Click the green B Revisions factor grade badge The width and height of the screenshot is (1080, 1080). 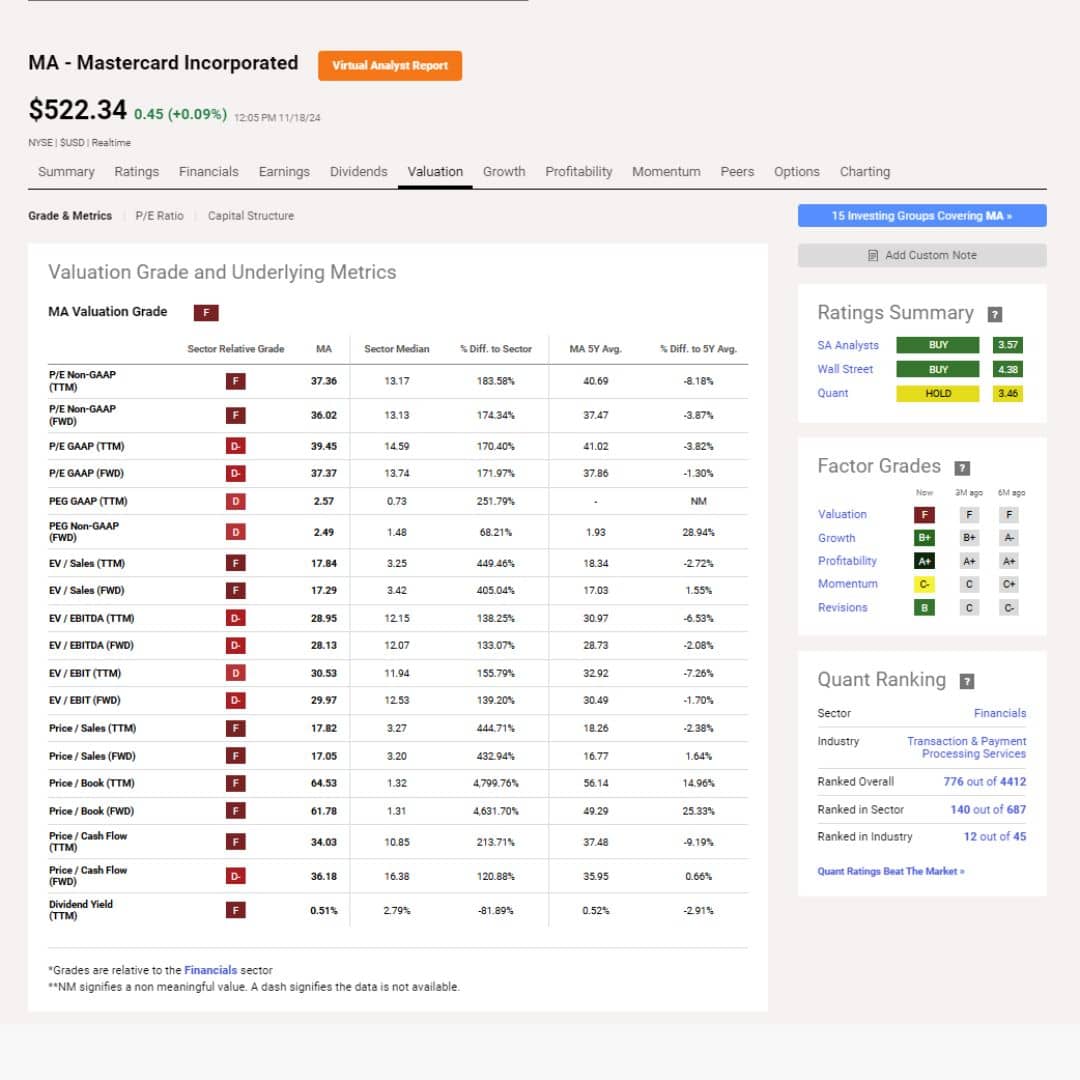(x=924, y=608)
